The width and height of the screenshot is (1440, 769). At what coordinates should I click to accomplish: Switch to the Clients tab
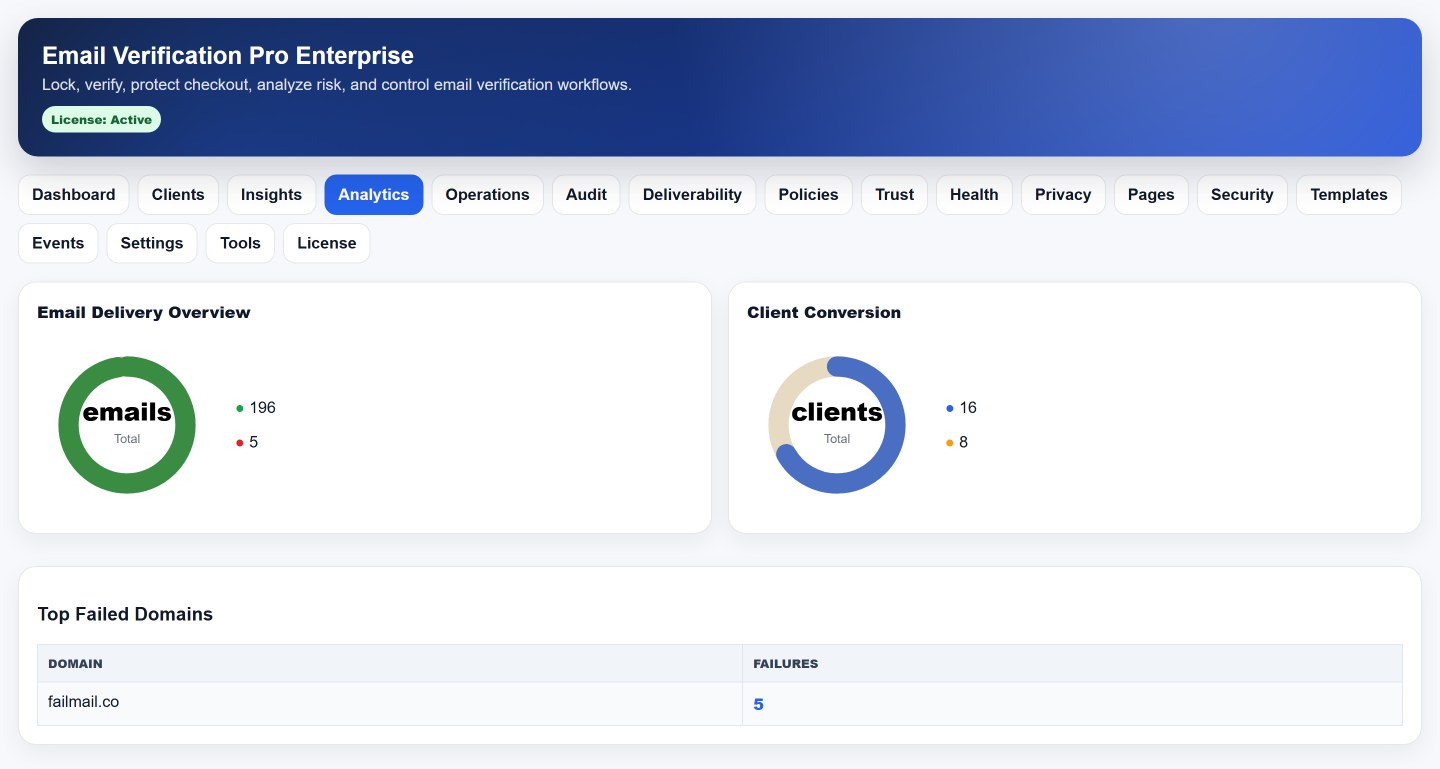[x=178, y=195]
